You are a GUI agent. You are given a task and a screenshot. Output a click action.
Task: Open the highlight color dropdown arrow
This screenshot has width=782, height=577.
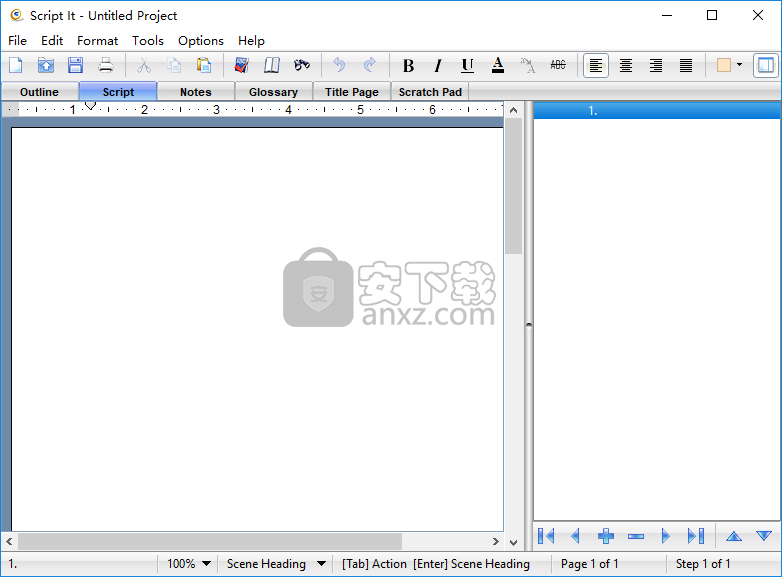[740, 65]
